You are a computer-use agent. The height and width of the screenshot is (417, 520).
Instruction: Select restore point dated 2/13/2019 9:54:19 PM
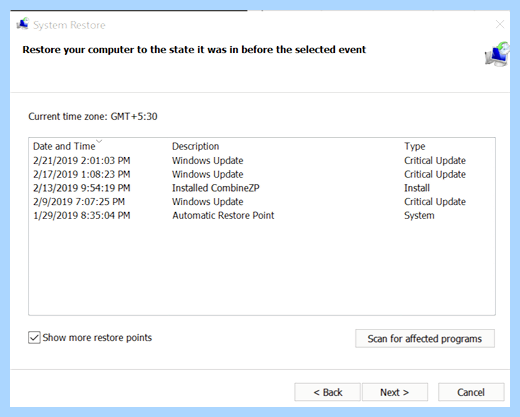[x=262, y=188]
